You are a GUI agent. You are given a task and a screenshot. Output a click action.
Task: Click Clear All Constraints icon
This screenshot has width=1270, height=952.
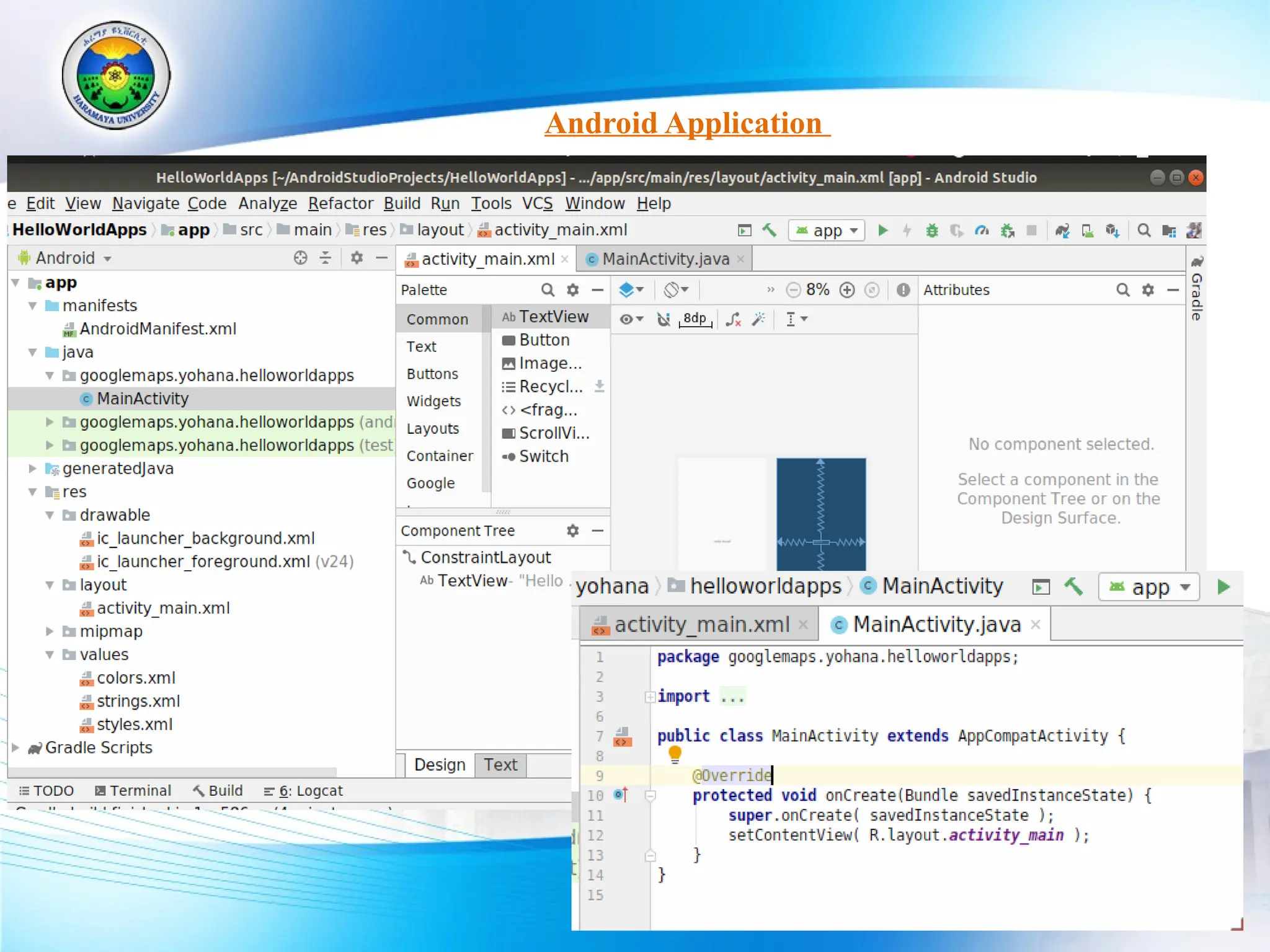(x=733, y=319)
